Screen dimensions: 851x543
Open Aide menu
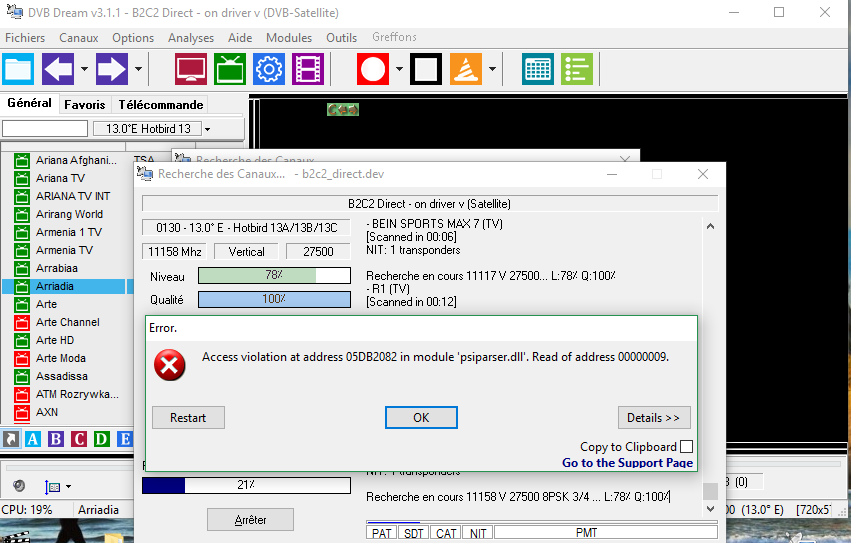[x=240, y=37]
